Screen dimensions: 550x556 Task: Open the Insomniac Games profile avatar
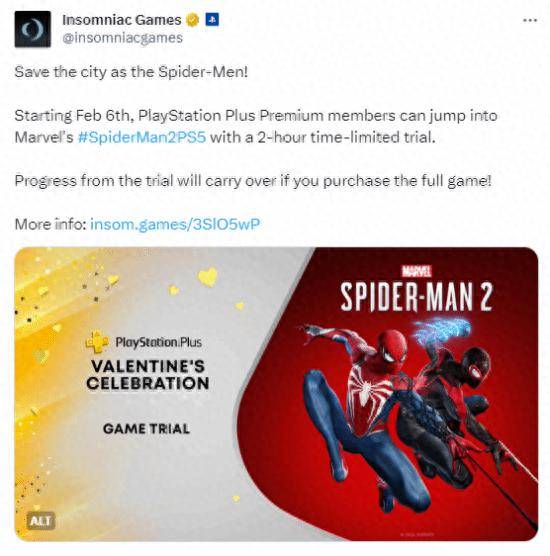[33, 29]
